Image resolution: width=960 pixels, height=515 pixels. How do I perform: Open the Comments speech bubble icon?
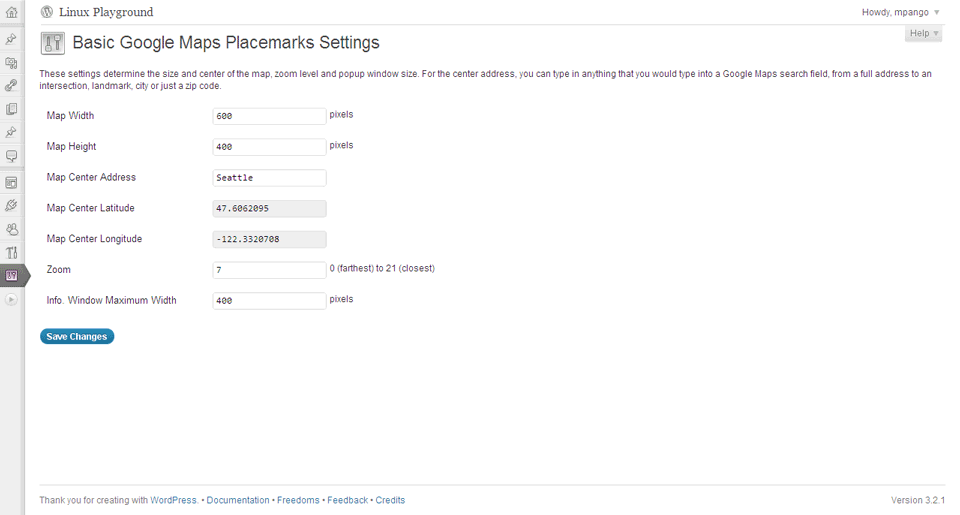point(12,156)
